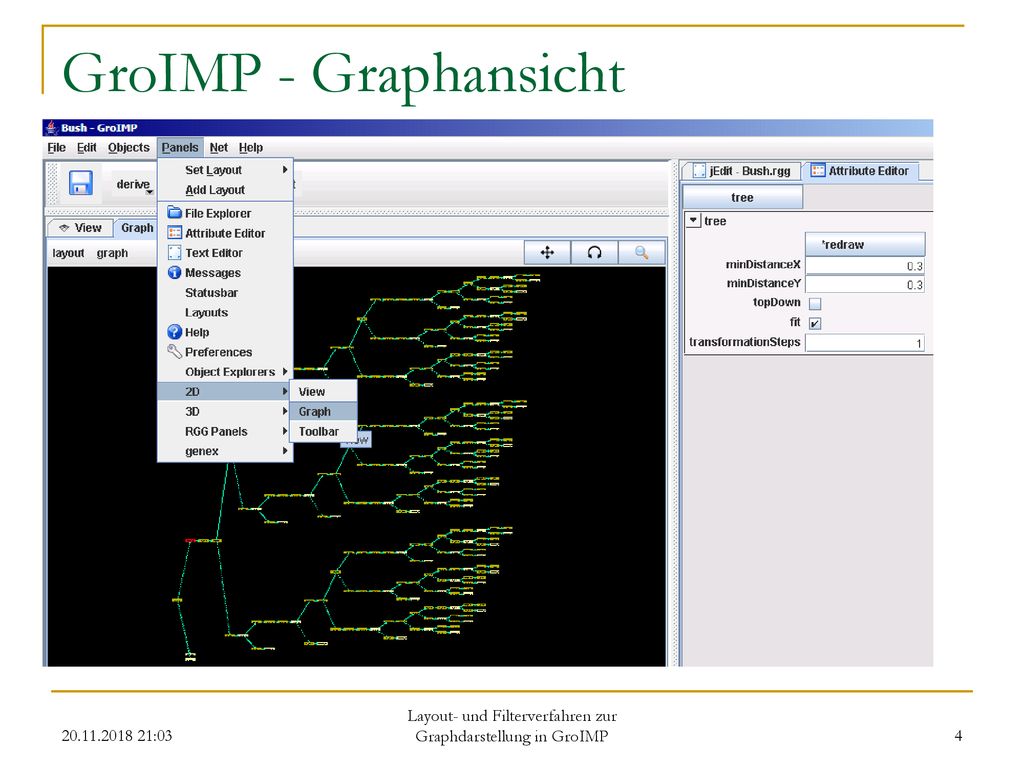Viewport: 1024px width, 768px height.
Task: Click the Panels menu bar item
Action: pyautogui.click(x=180, y=148)
